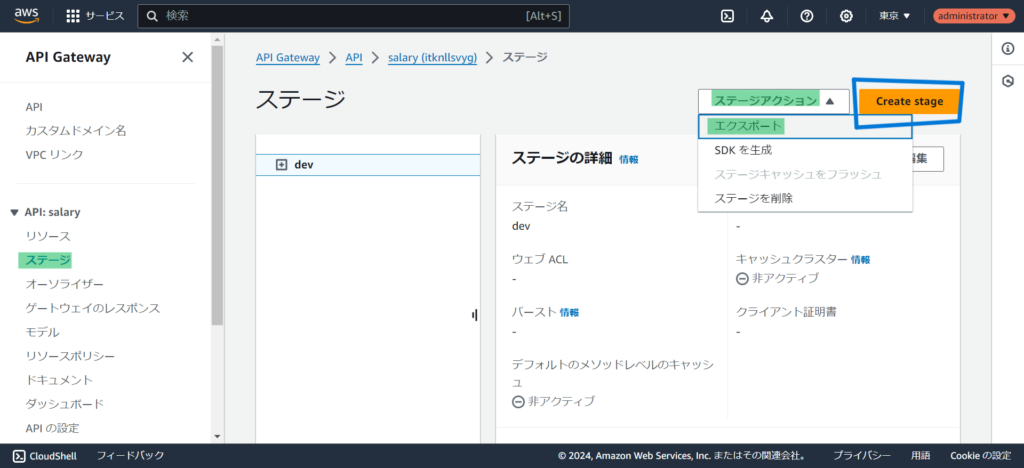Screen dimensions: 1024x468
Task: Open the services grid menu icon
Action: coord(73,16)
